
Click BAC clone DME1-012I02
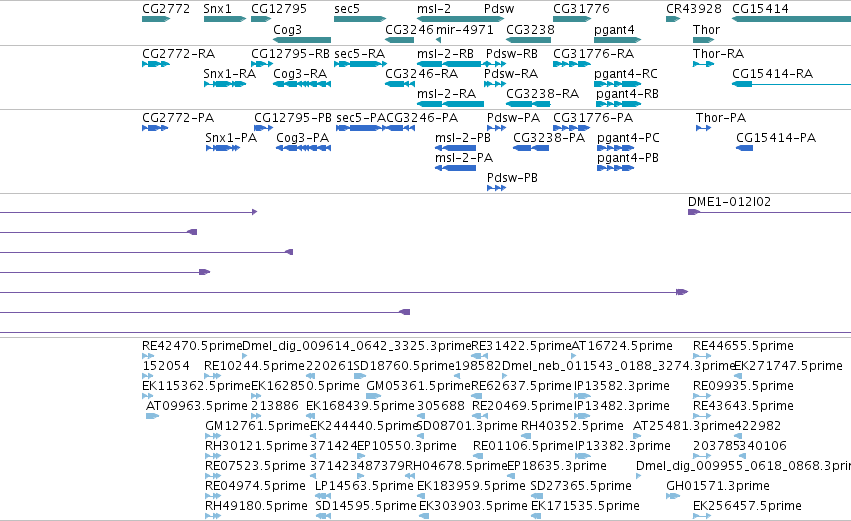point(769,212)
